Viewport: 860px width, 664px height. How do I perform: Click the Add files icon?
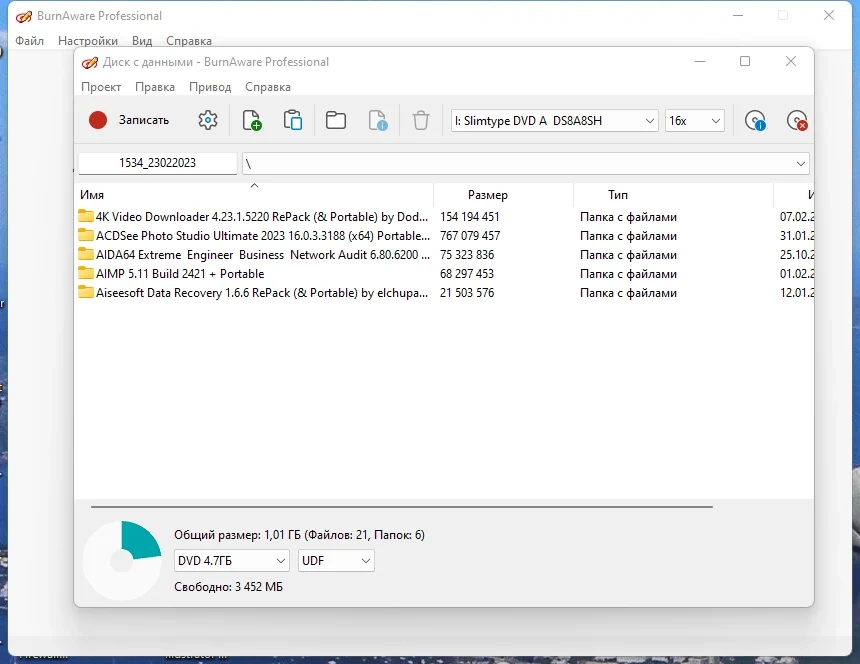point(252,120)
